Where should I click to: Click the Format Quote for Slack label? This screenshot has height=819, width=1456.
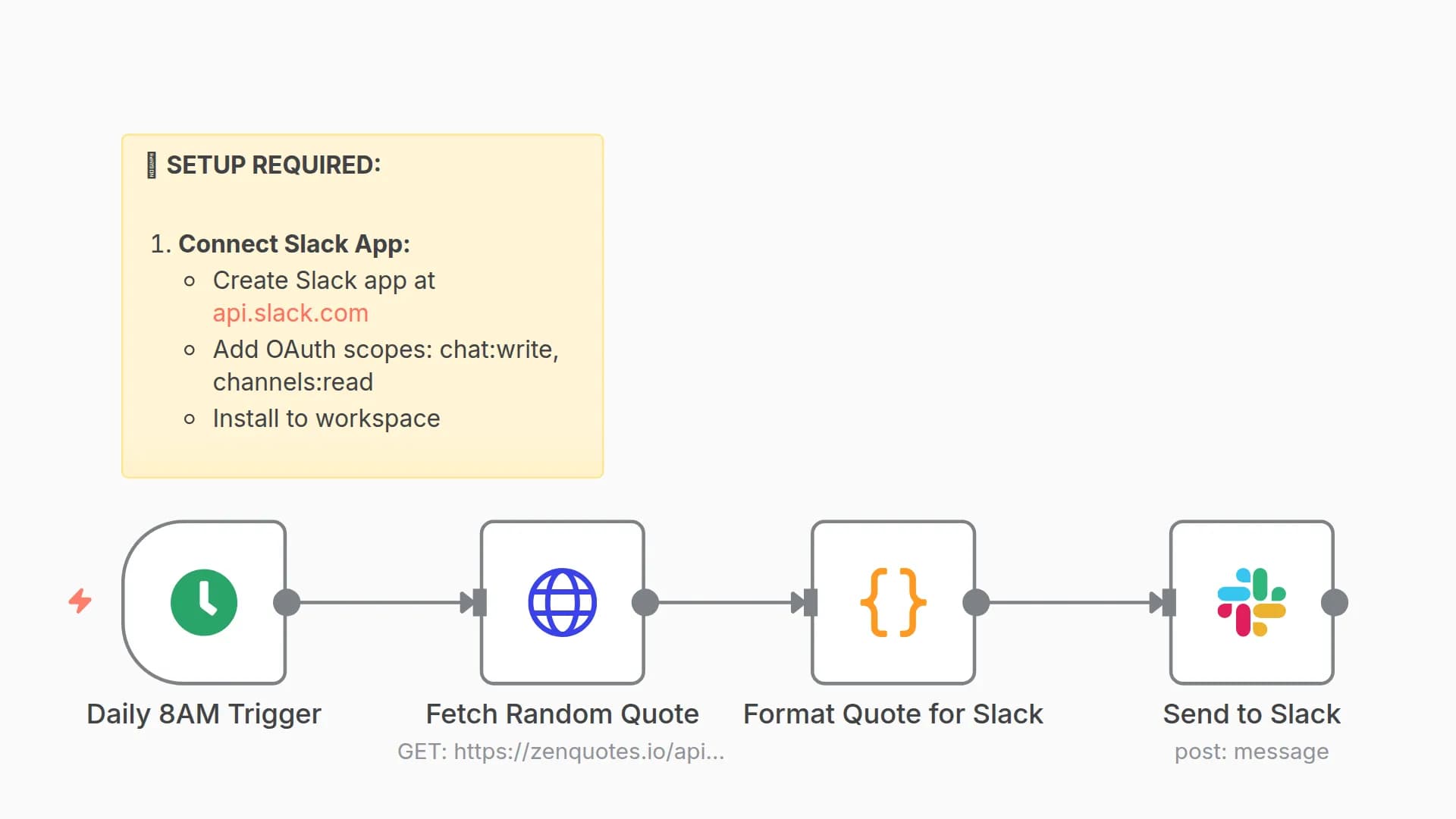point(893,714)
